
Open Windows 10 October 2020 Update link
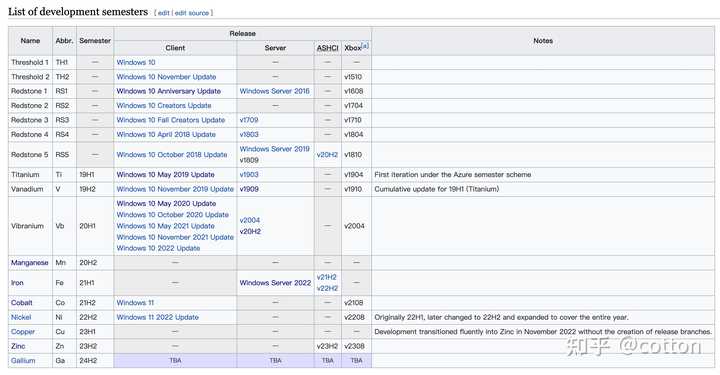click(x=173, y=214)
